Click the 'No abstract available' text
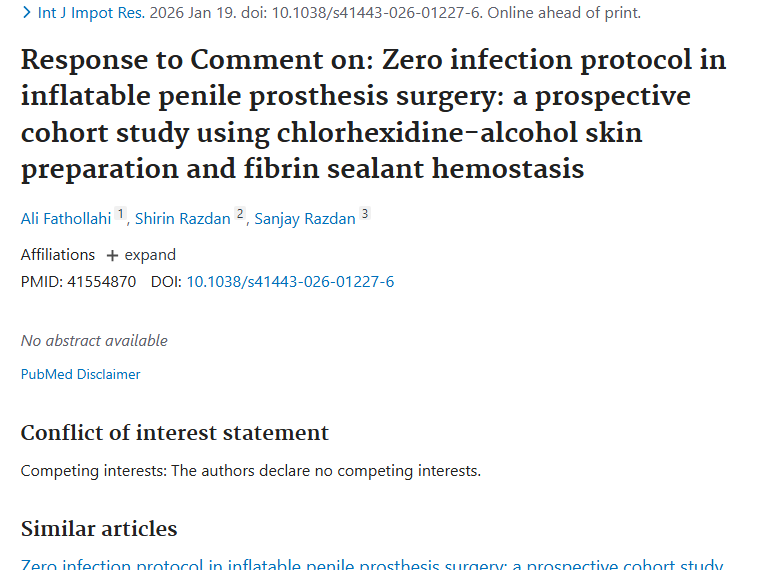 pyautogui.click(x=94, y=340)
